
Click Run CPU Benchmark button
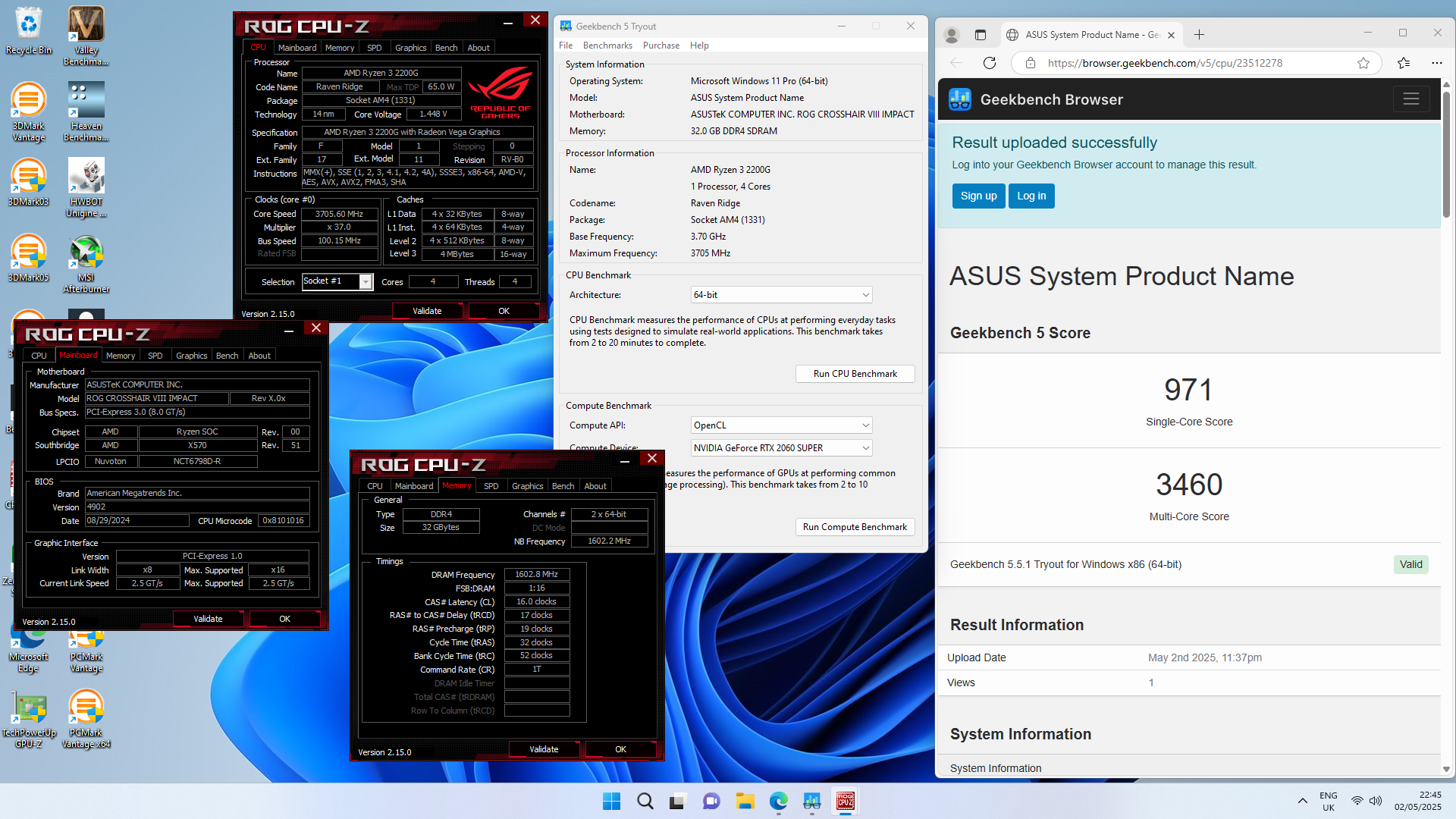coord(855,374)
